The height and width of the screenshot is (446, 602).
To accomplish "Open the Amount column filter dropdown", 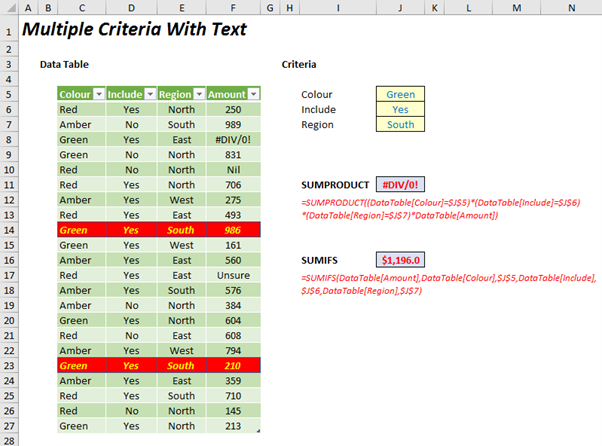I will pyautogui.click(x=254, y=94).
